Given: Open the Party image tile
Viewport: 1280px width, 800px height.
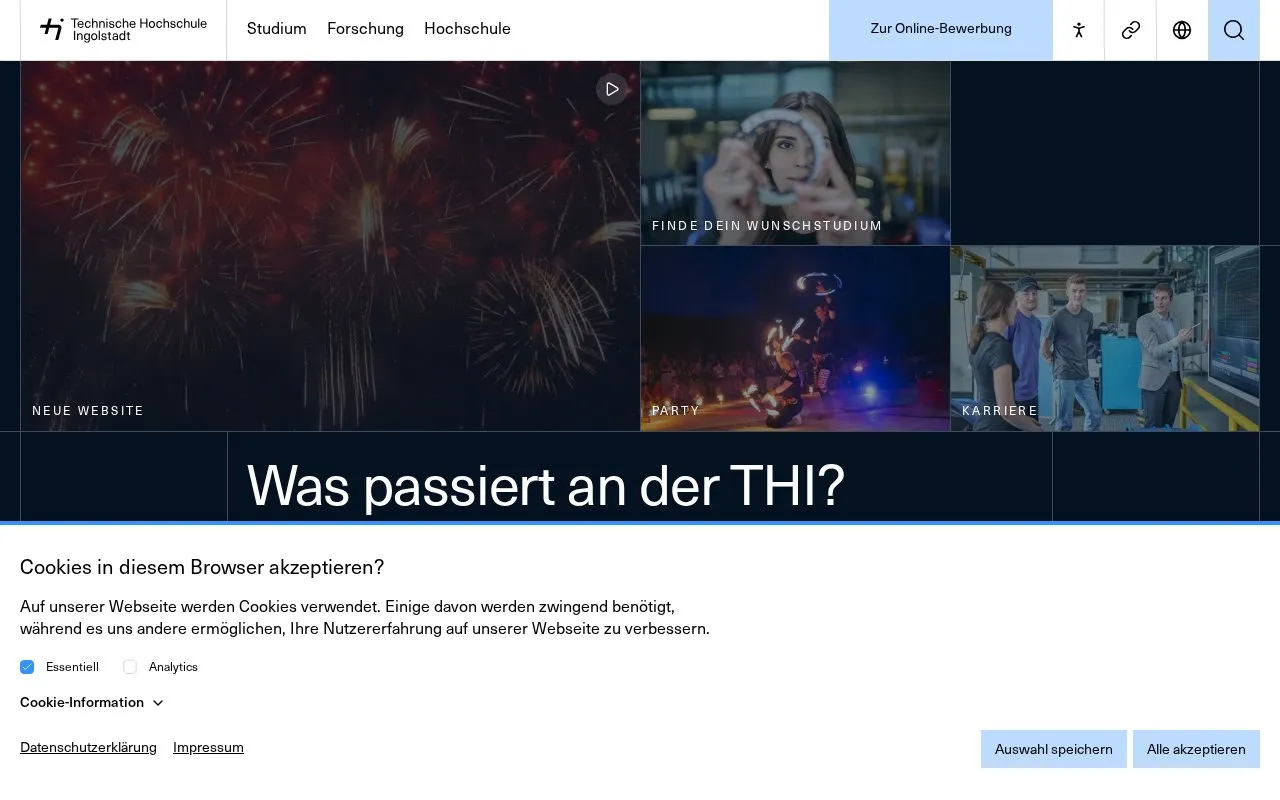Looking at the screenshot, I should [x=795, y=339].
